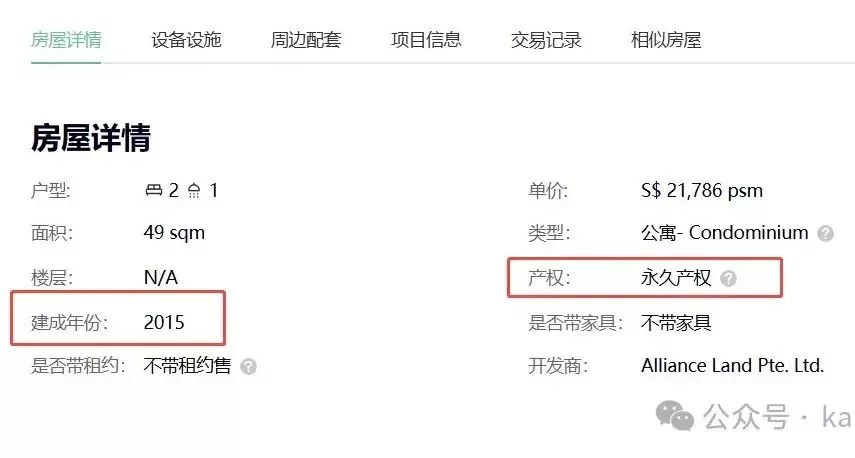This screenshot has height=458, width=855.
Task: Click the bathroom shower icon in 户型
Action: (x=194, y=190)
